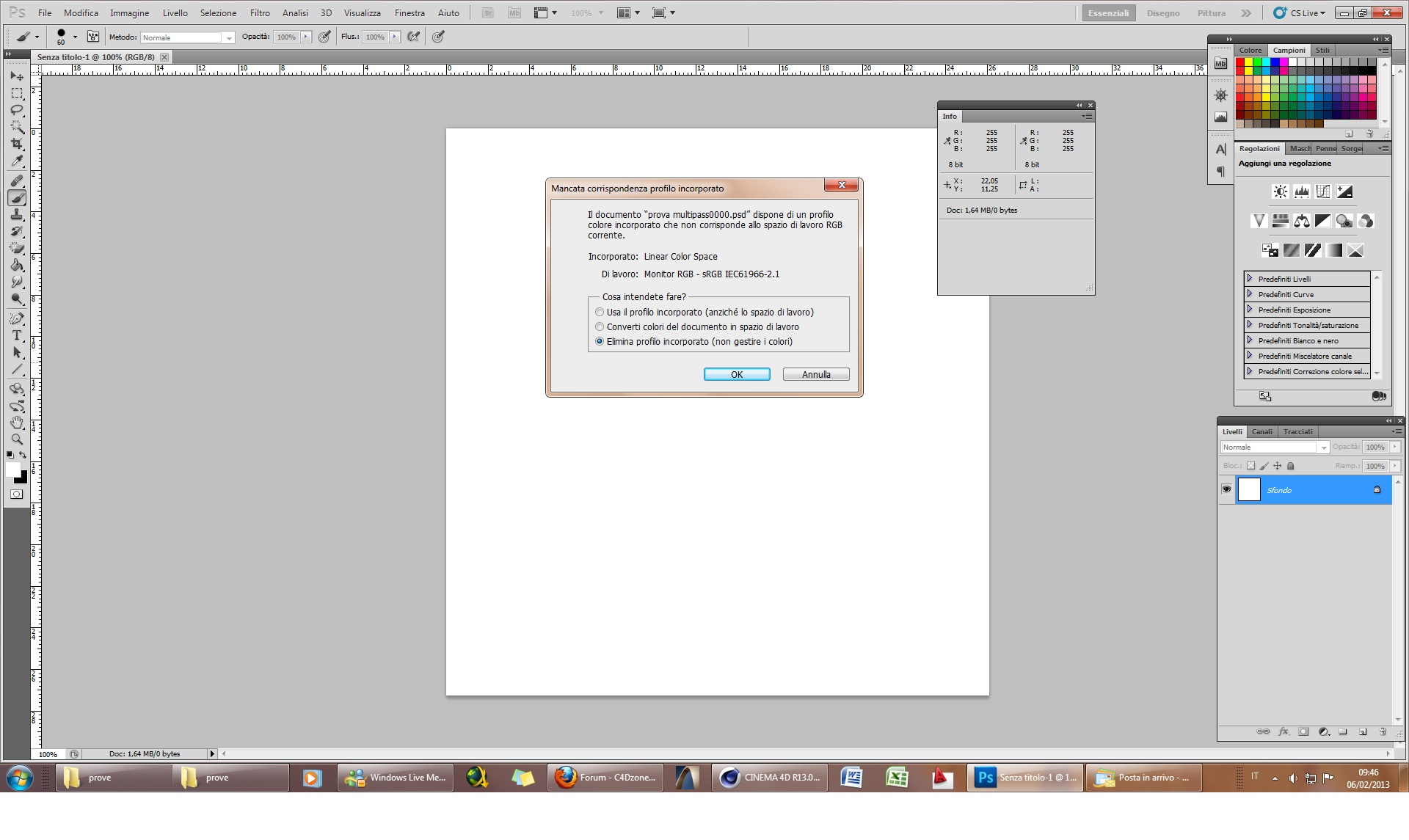Expand Predefiniti Curve presets

(x=1250, y=294)
